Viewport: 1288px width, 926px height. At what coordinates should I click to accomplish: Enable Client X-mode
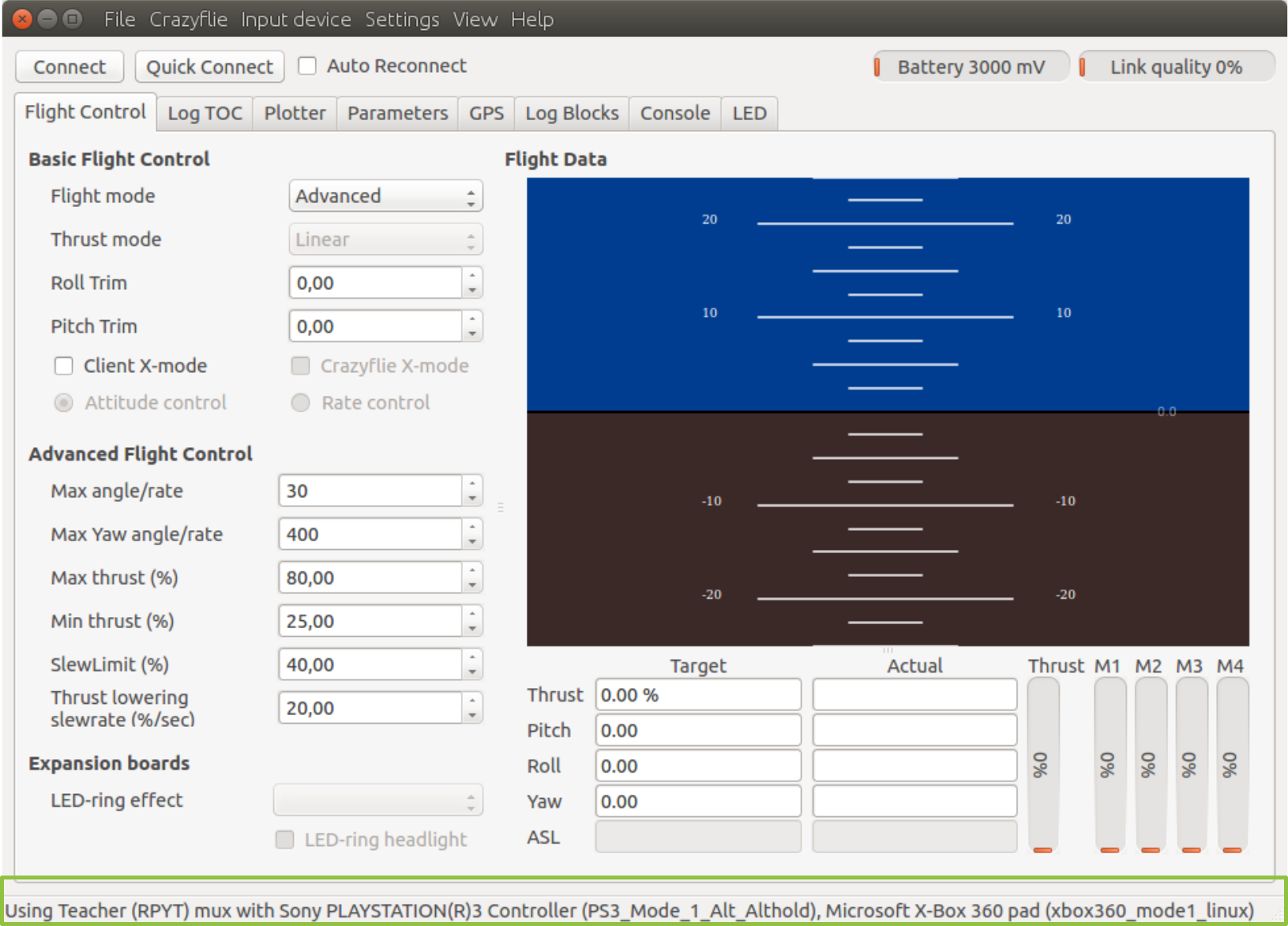click(x=64, y=365)
